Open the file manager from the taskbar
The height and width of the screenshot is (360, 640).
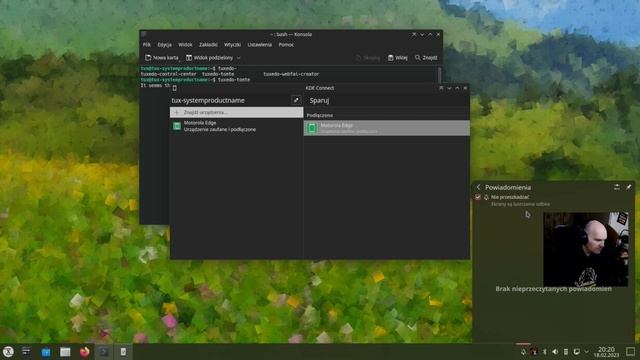(x=65, y=352)
